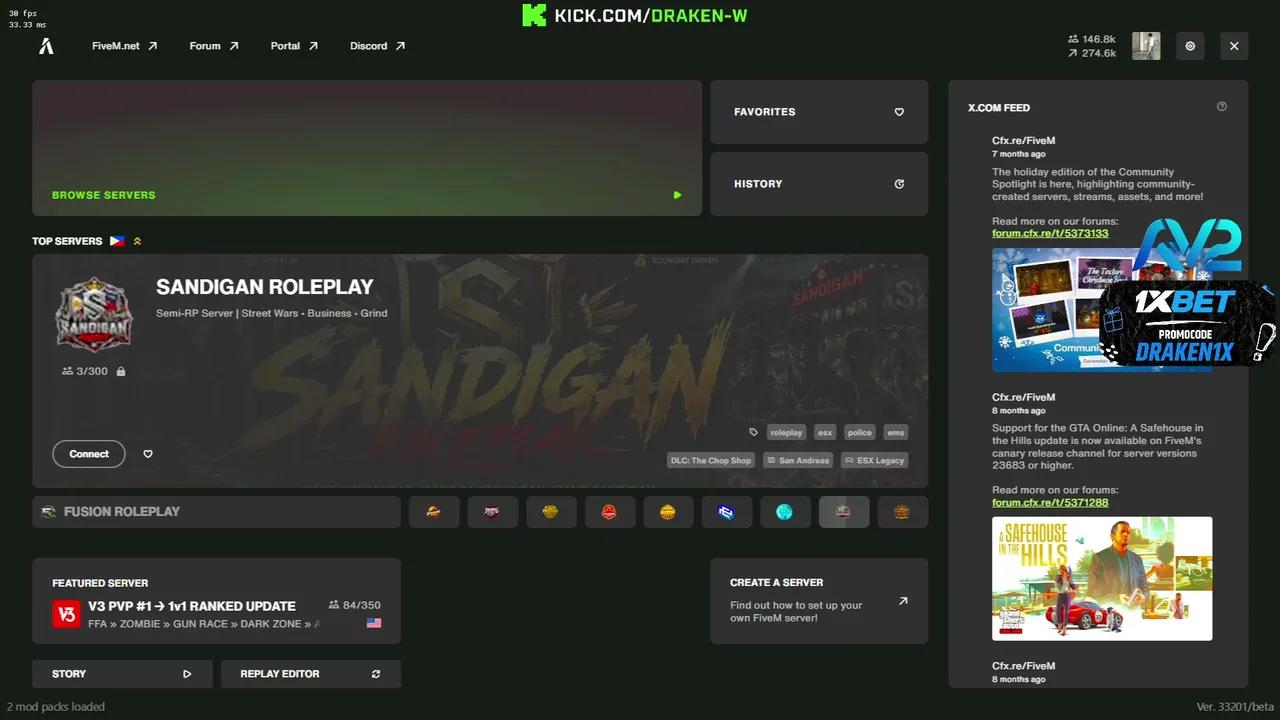Open Story mode
The image size is (1280, 720).
(122, 674)
